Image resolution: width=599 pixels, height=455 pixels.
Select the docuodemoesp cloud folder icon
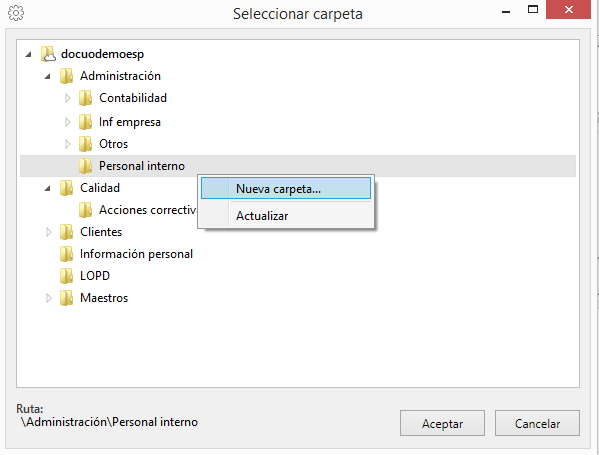pos(49,54)
